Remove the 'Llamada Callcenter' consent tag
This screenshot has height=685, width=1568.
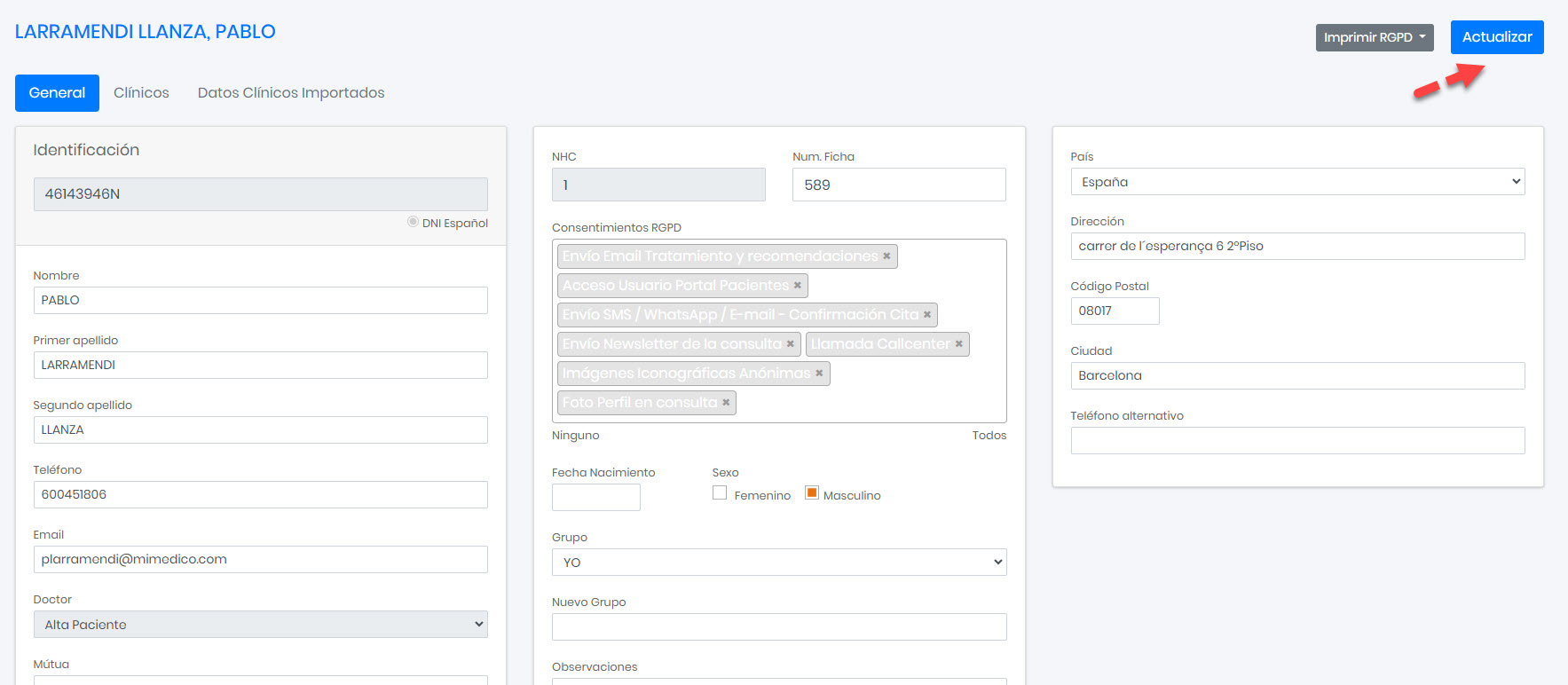tap(958, 344)
